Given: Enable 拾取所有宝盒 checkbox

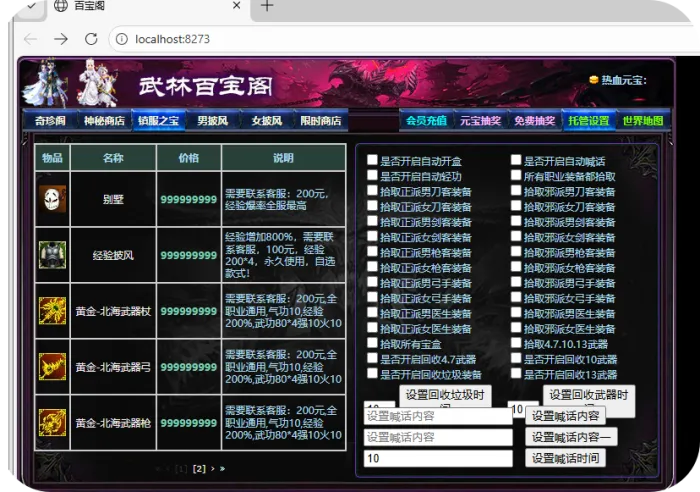Looking at the screenshot, I should point(372,342).
